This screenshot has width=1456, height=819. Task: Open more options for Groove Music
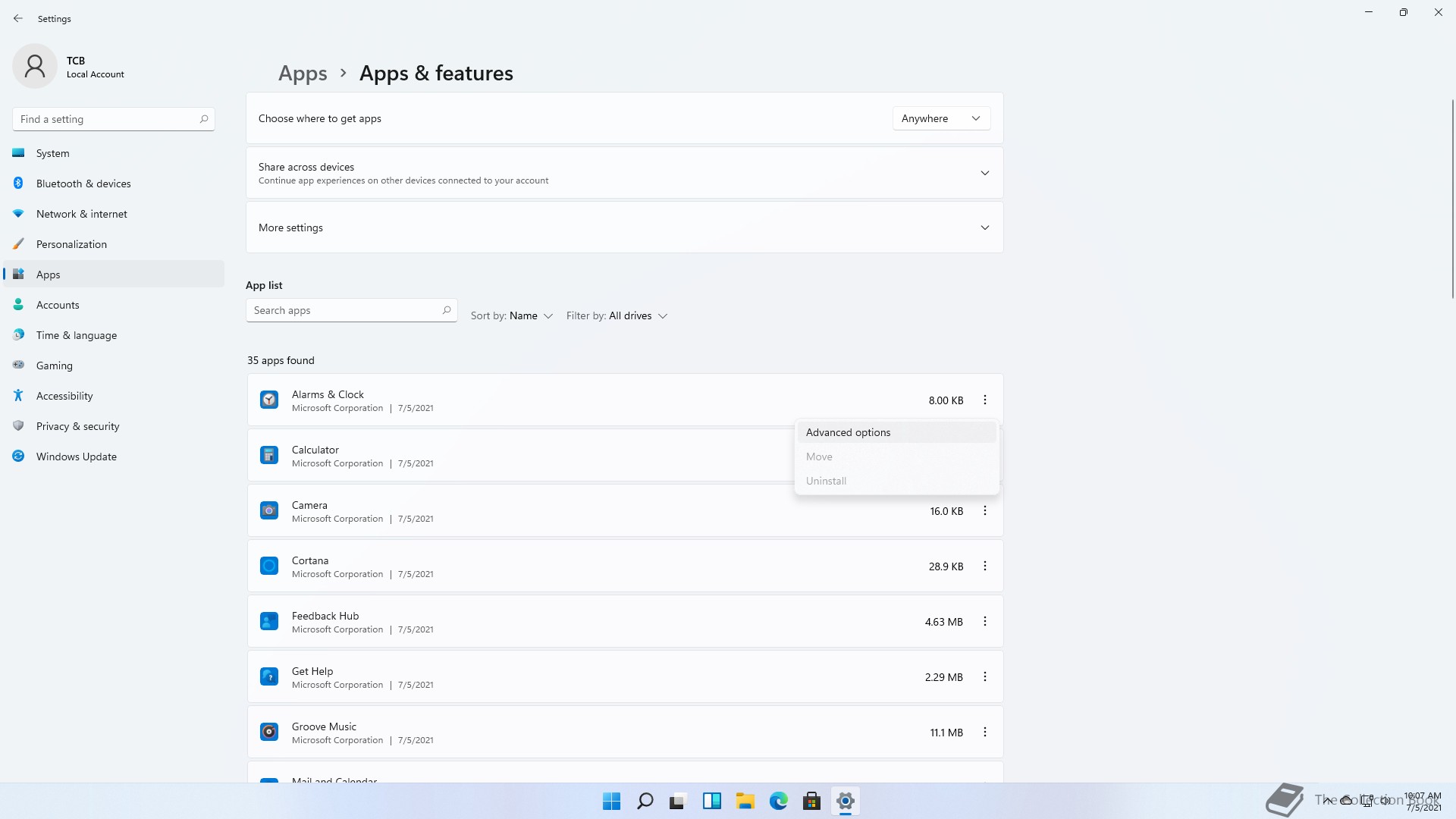[985, 732]
